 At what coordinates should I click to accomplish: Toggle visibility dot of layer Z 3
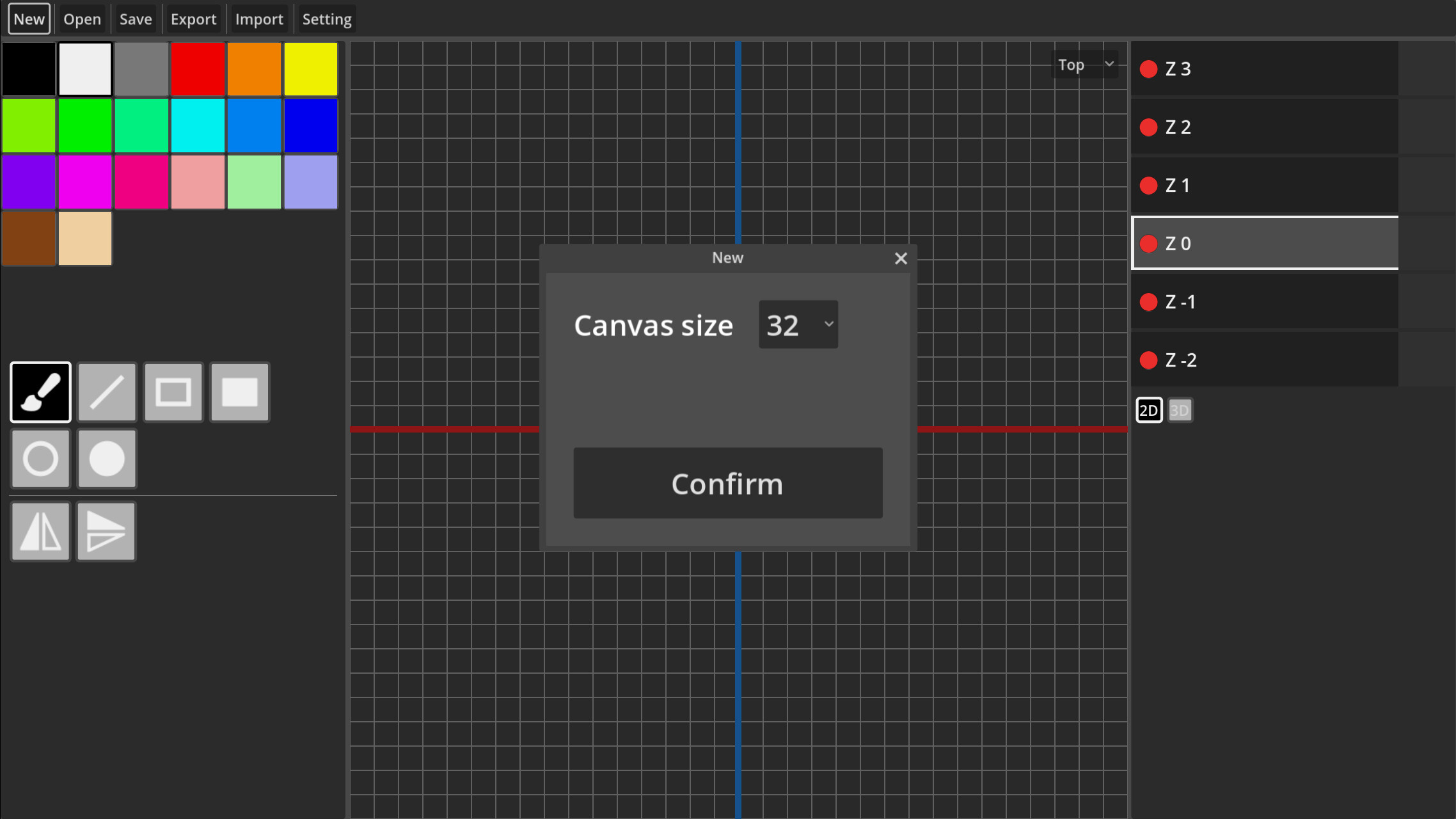point(1149,68)
